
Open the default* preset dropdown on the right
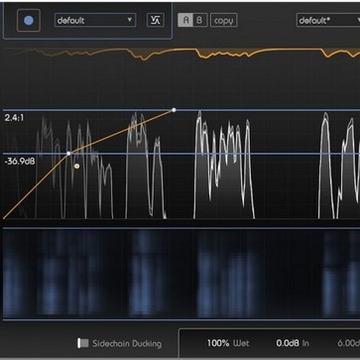pyautogui.click(x=328, y=20)
